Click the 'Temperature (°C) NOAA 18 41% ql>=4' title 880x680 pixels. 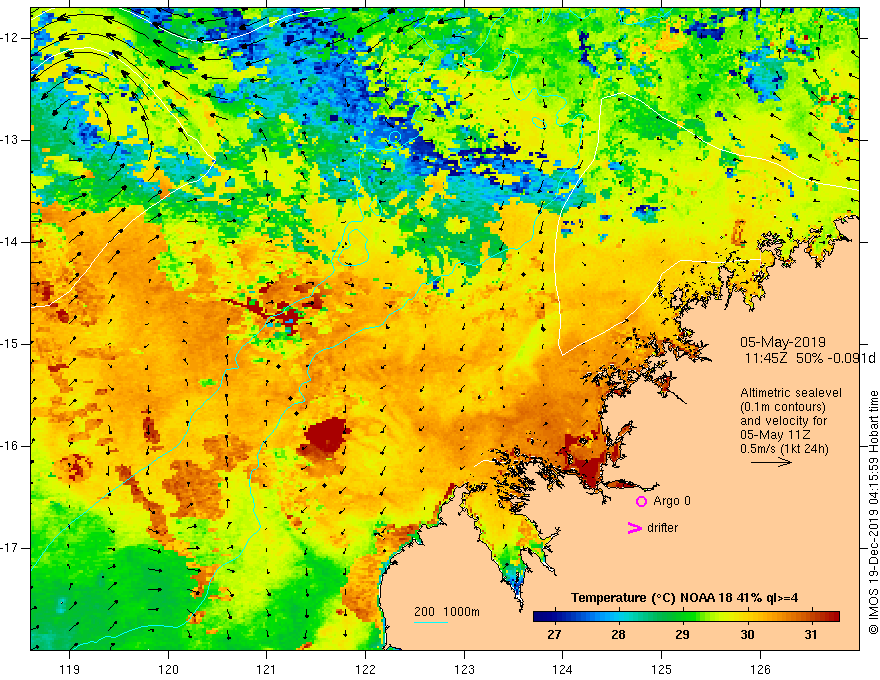685,598
